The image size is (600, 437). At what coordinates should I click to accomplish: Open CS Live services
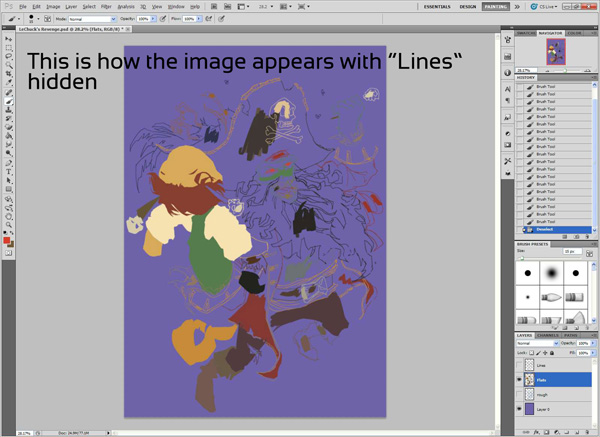(x=545, y=7)
